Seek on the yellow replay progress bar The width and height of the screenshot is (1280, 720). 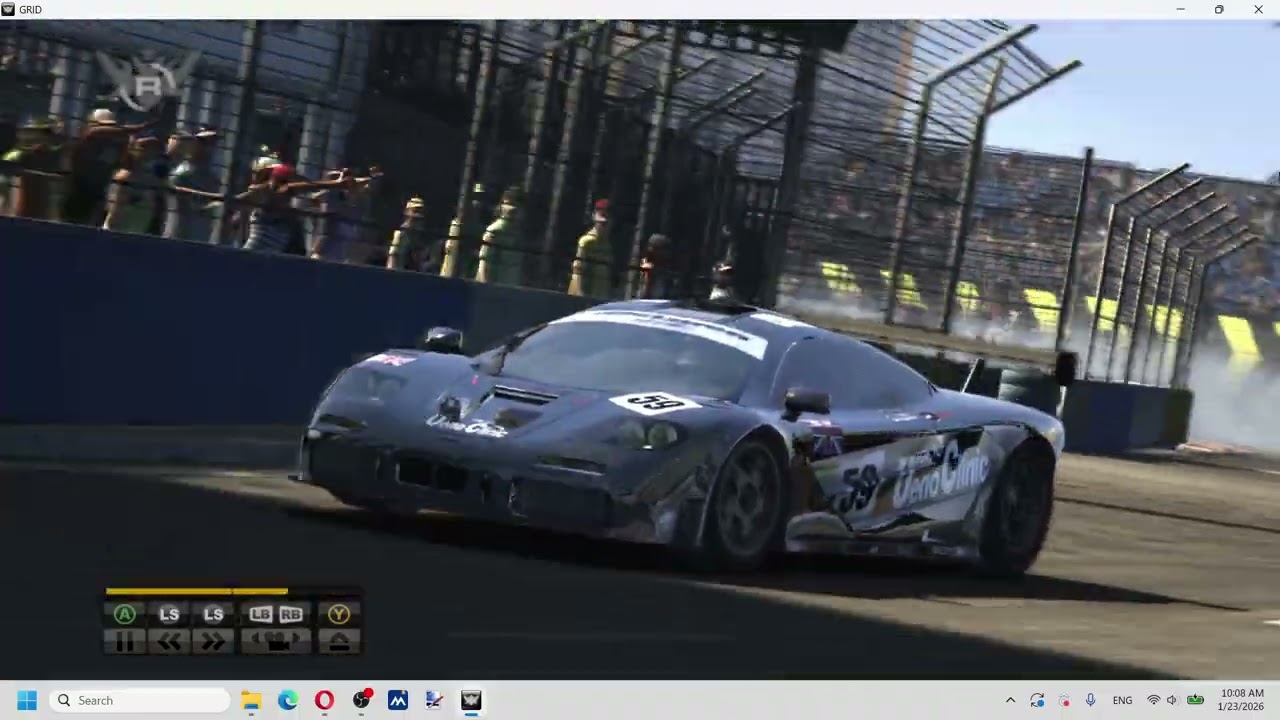click(197, 591)
